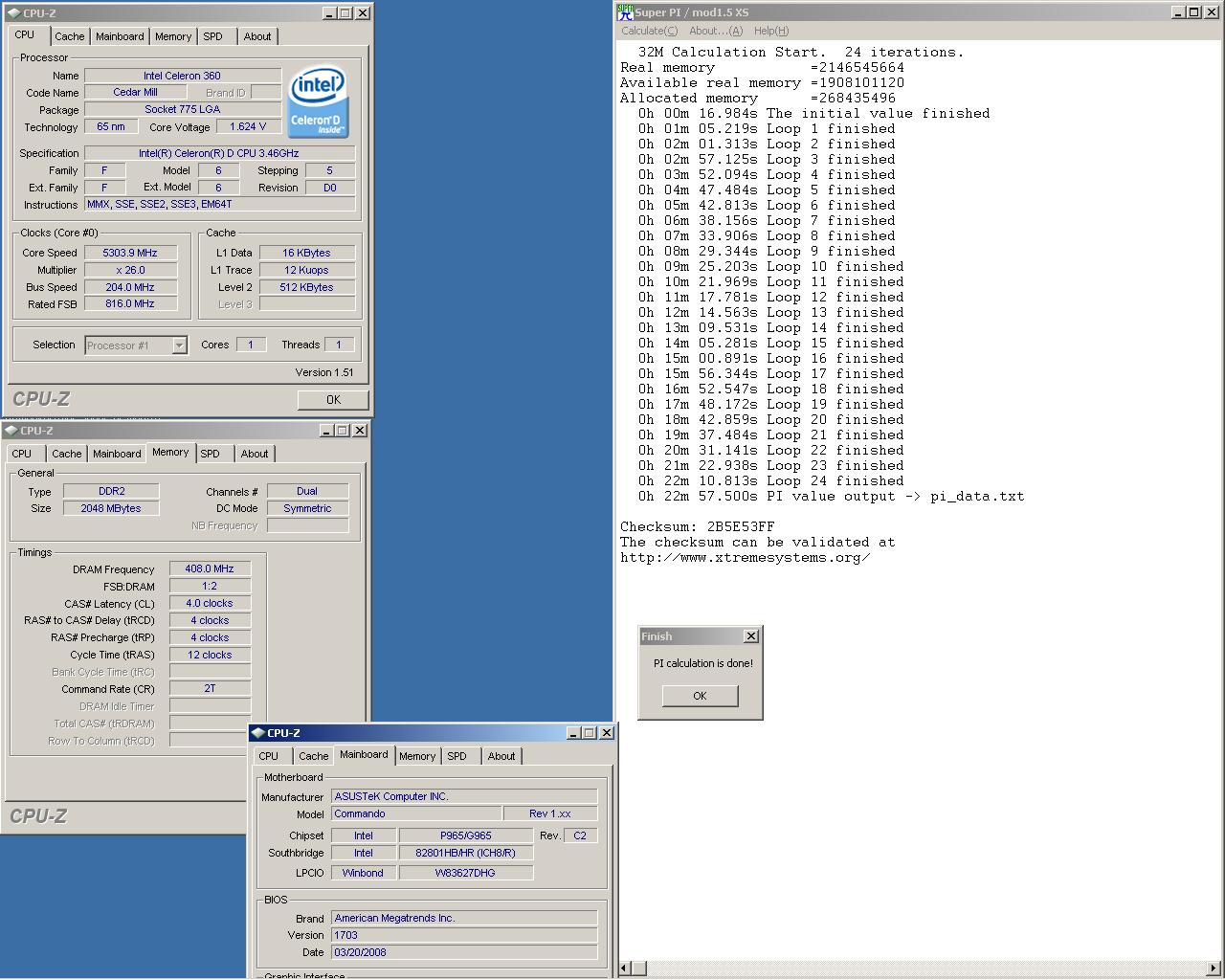
Task: Click the Chipset value P965/G965
Action: [465, 835]
